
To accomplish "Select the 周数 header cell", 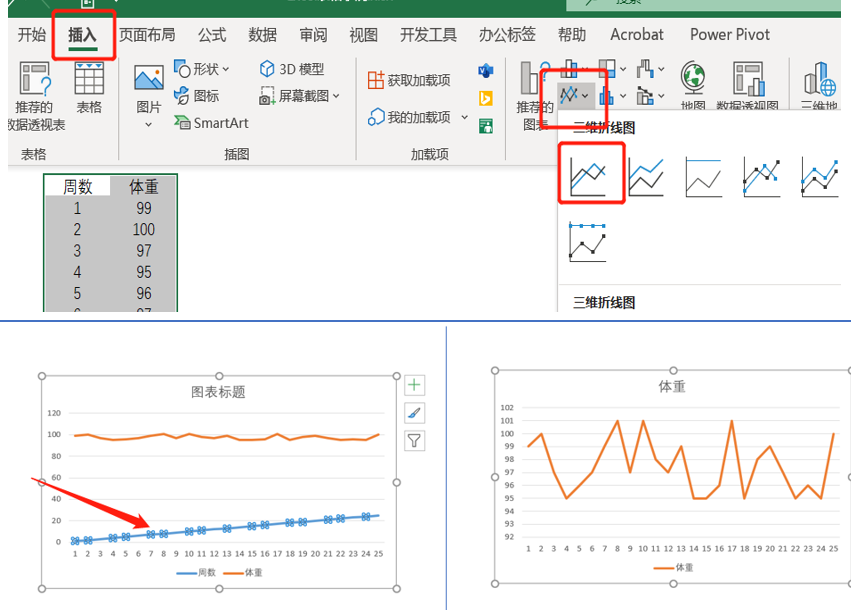I will [x=78, y=187].
